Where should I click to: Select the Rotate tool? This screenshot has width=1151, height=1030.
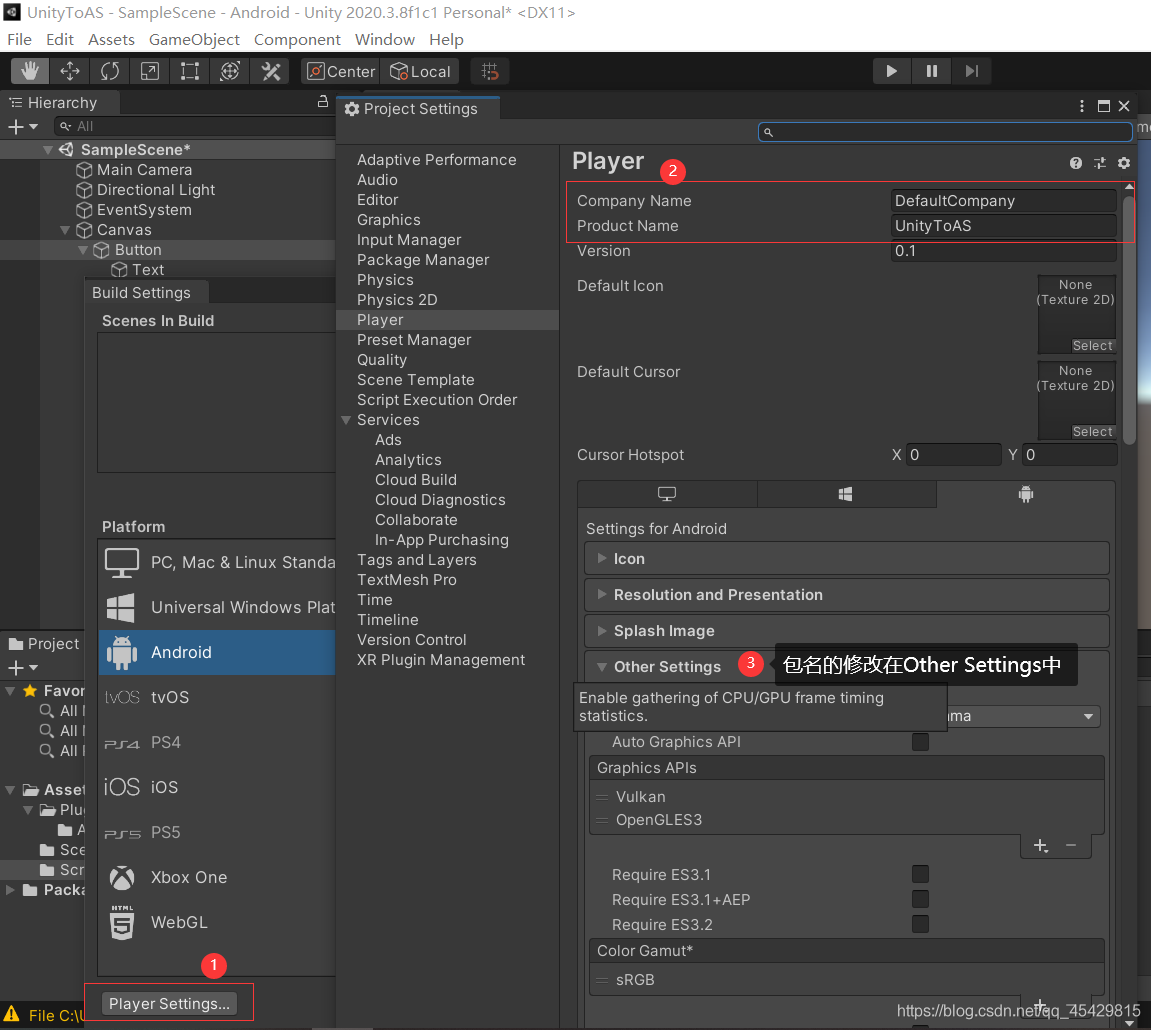point(110,71)
